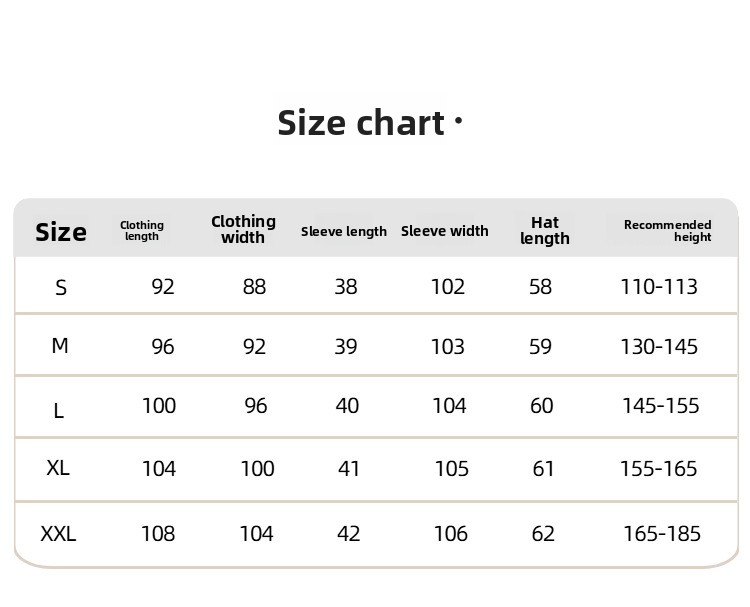Screen dimensions: 750x607
Task: Click the Clothing width column header
Action: point(243,229)
